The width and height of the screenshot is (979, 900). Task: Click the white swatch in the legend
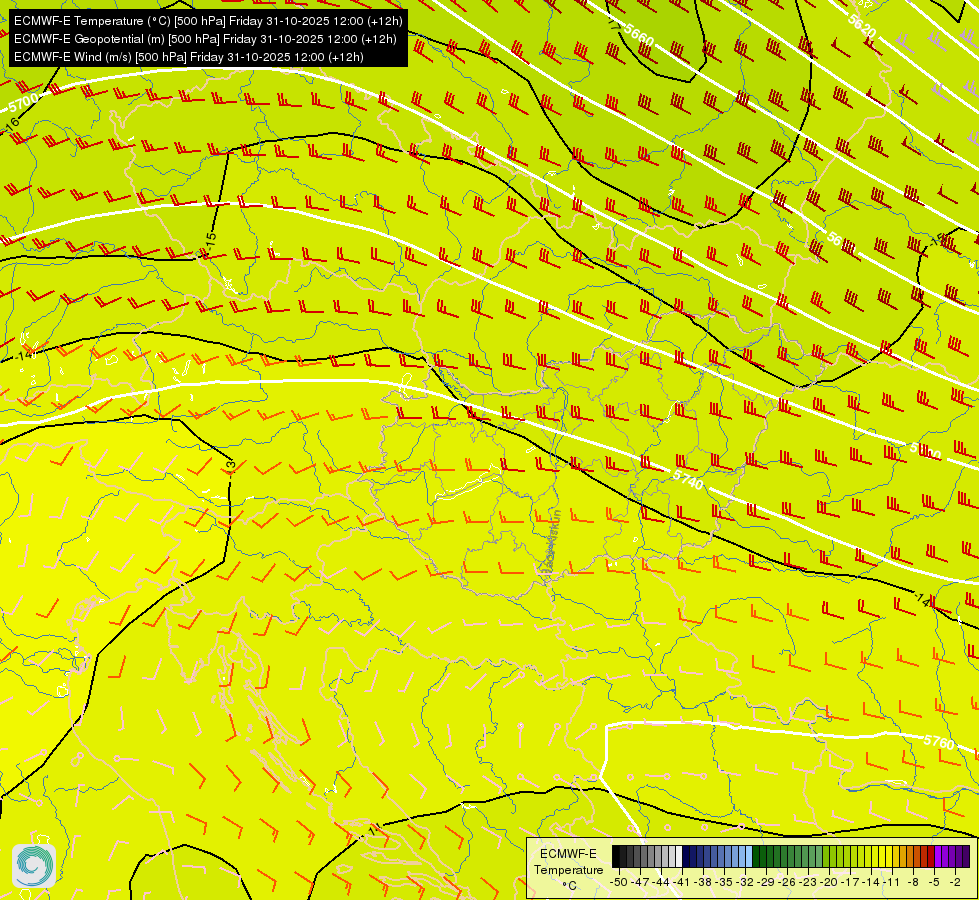click(x=679, y=856)
